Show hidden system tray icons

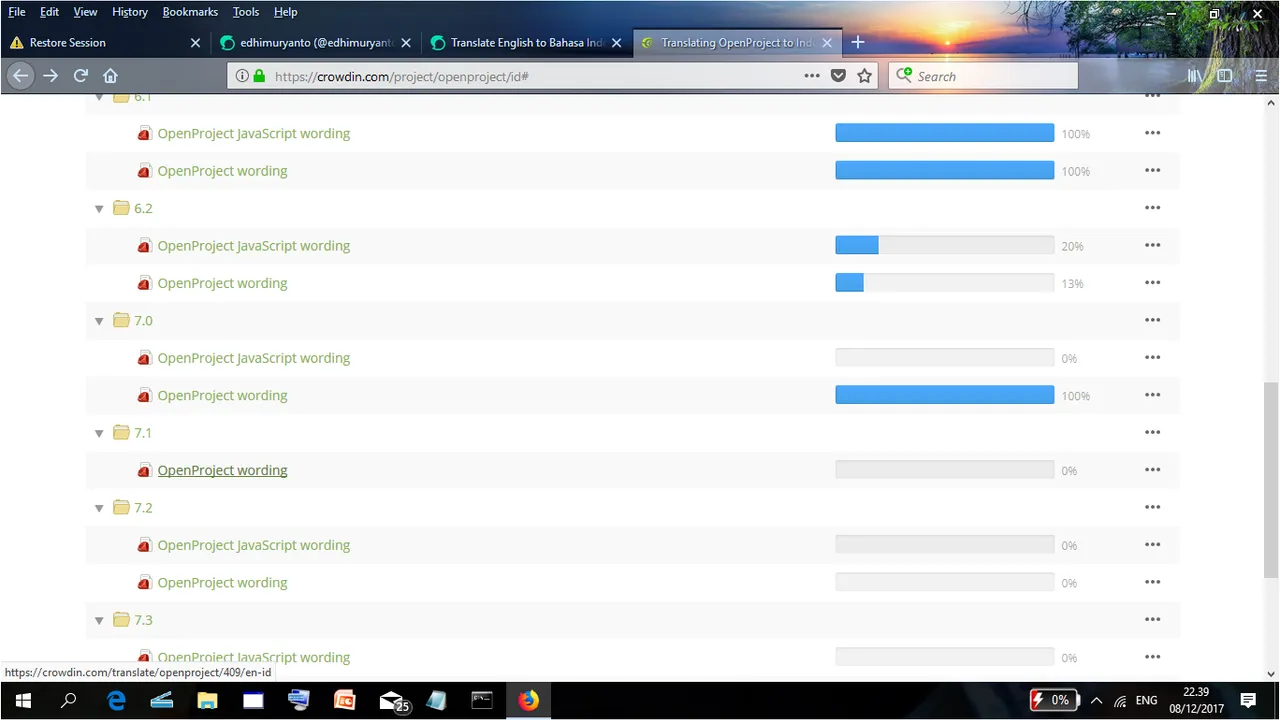pos(1096,700)
